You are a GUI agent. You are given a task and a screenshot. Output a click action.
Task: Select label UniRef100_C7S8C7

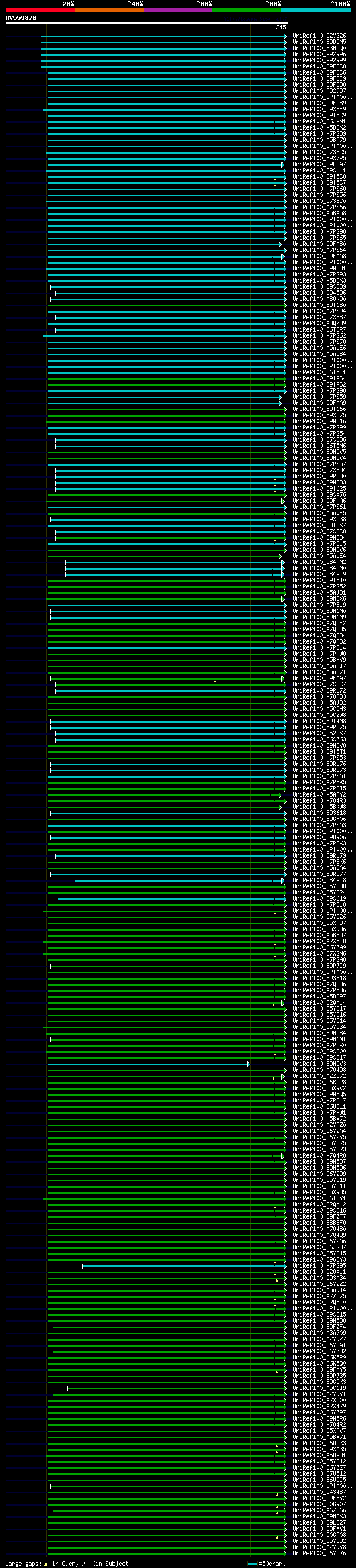pyautogui.click(x=319, y=685)
